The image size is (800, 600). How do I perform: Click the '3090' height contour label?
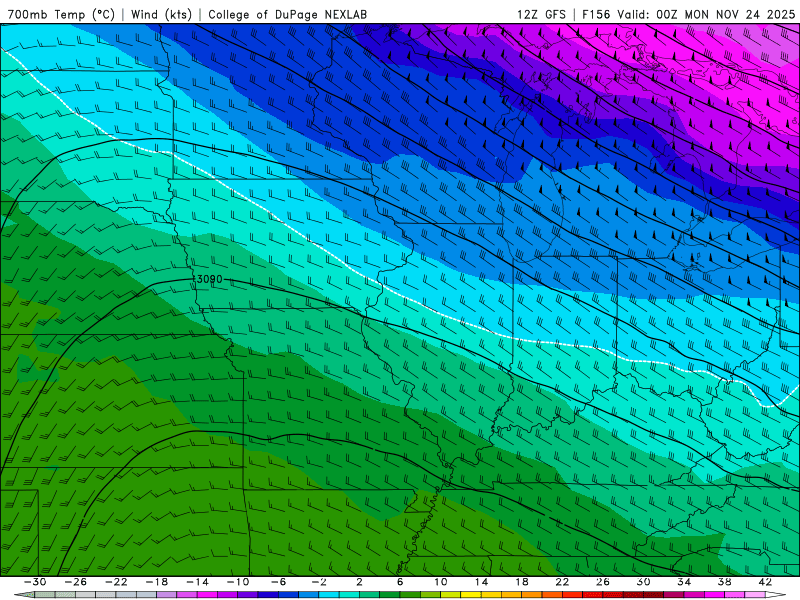coord(209,279)
